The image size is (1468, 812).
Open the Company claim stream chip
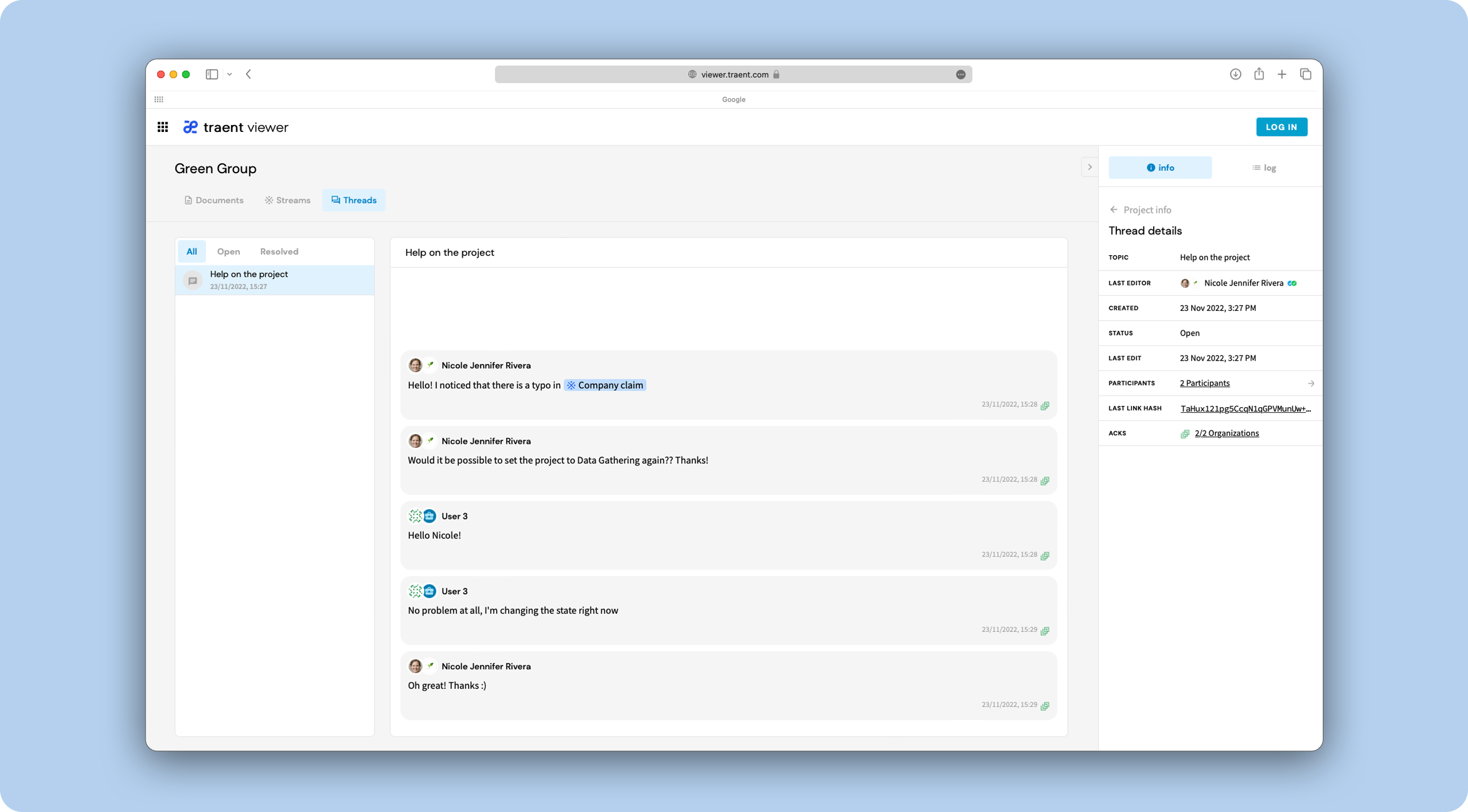[605, 385]
